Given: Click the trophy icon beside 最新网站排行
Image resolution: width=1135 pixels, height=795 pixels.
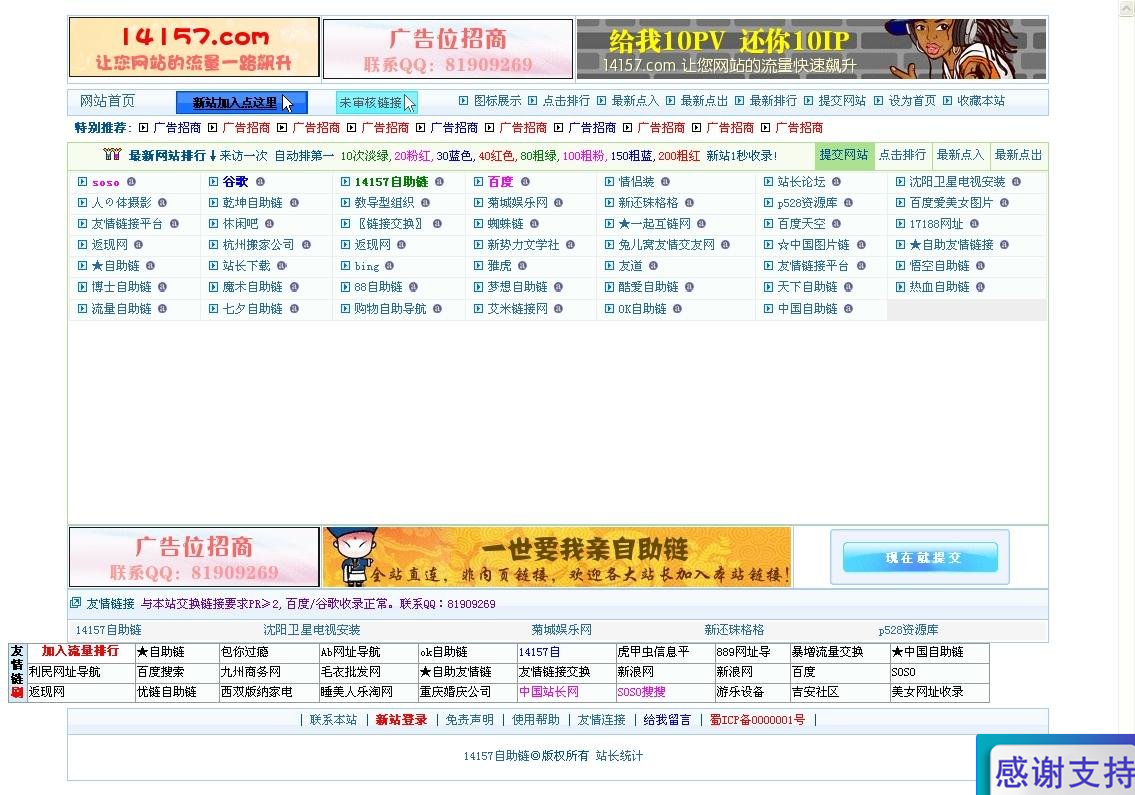Looking at the screenshot, I should pyautogui.click(x=112, y=154).
